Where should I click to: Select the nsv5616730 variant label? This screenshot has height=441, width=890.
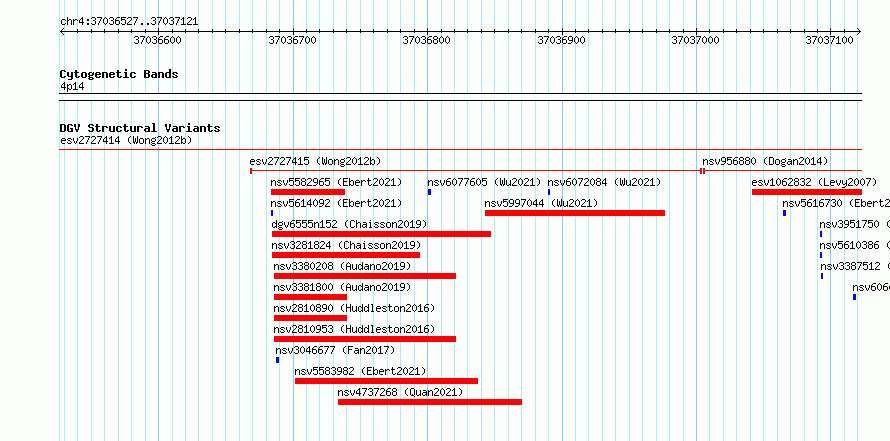point(836,203)
